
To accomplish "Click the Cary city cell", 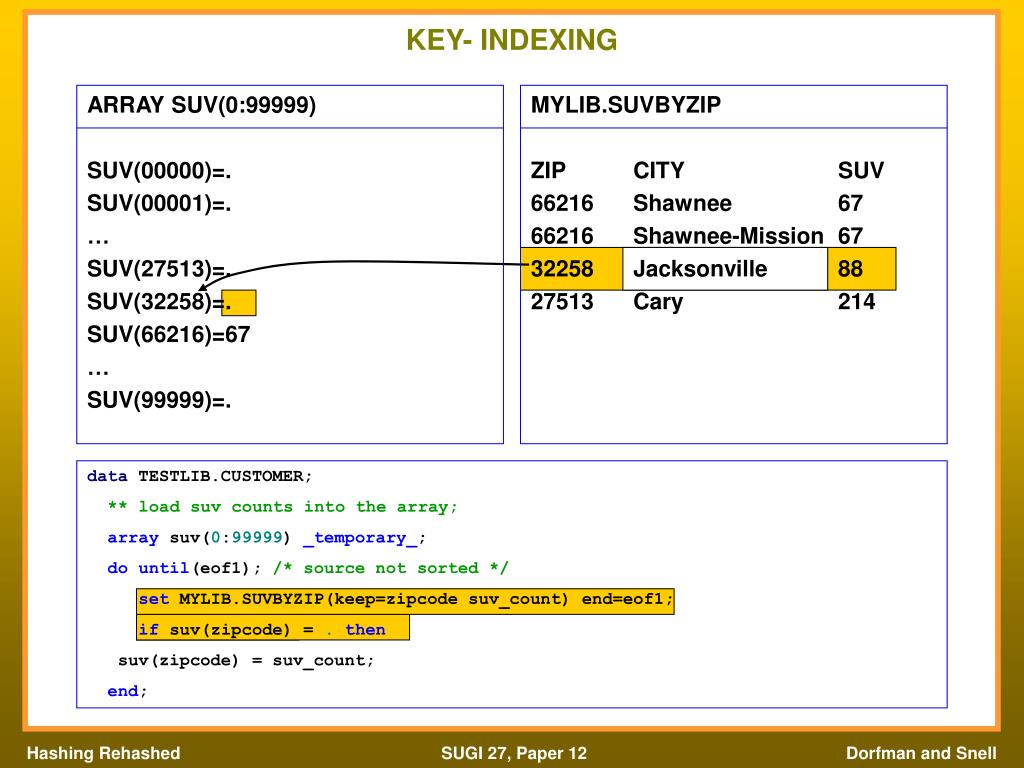I will pos(658,302).
